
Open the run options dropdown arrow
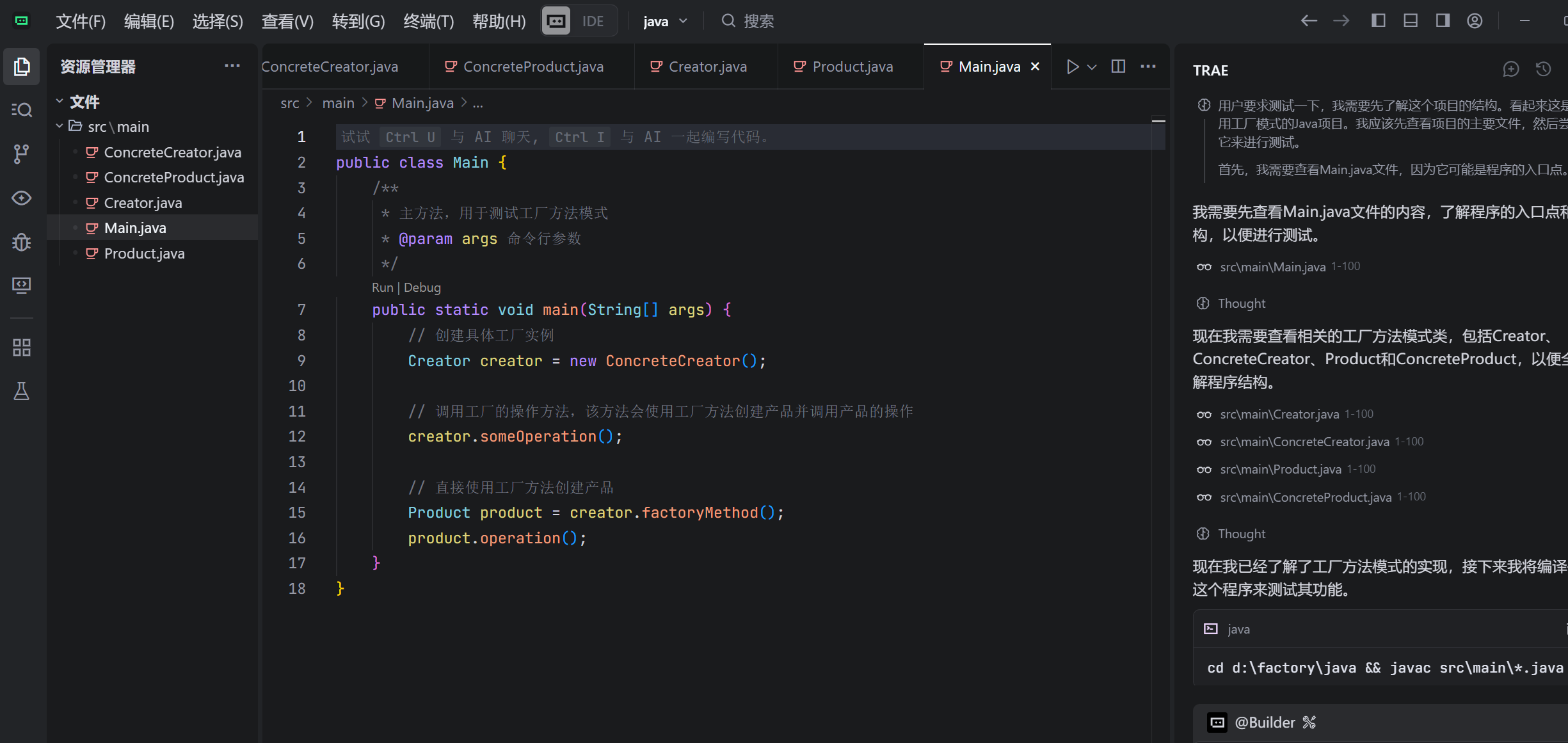[x=1092, y=67]
